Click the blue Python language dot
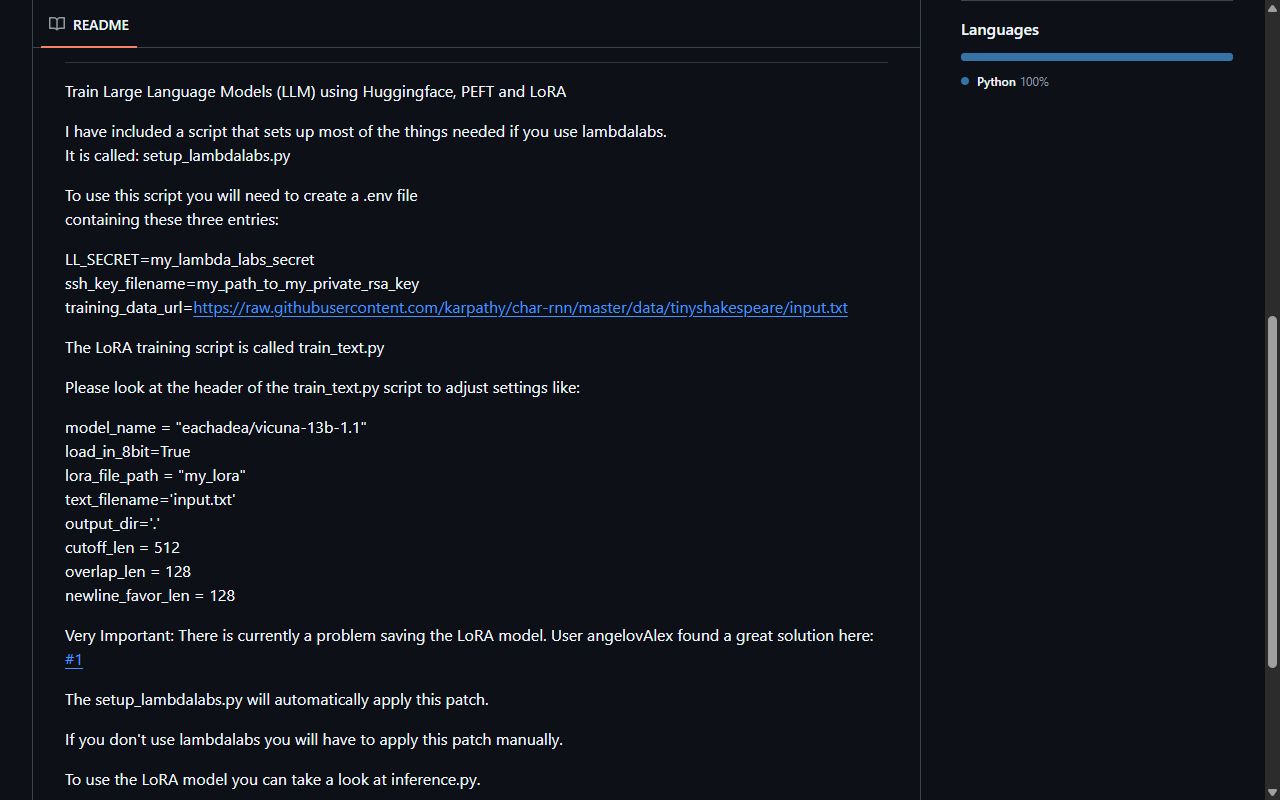This screenshot has width=1280, height=800. point(965,81)
